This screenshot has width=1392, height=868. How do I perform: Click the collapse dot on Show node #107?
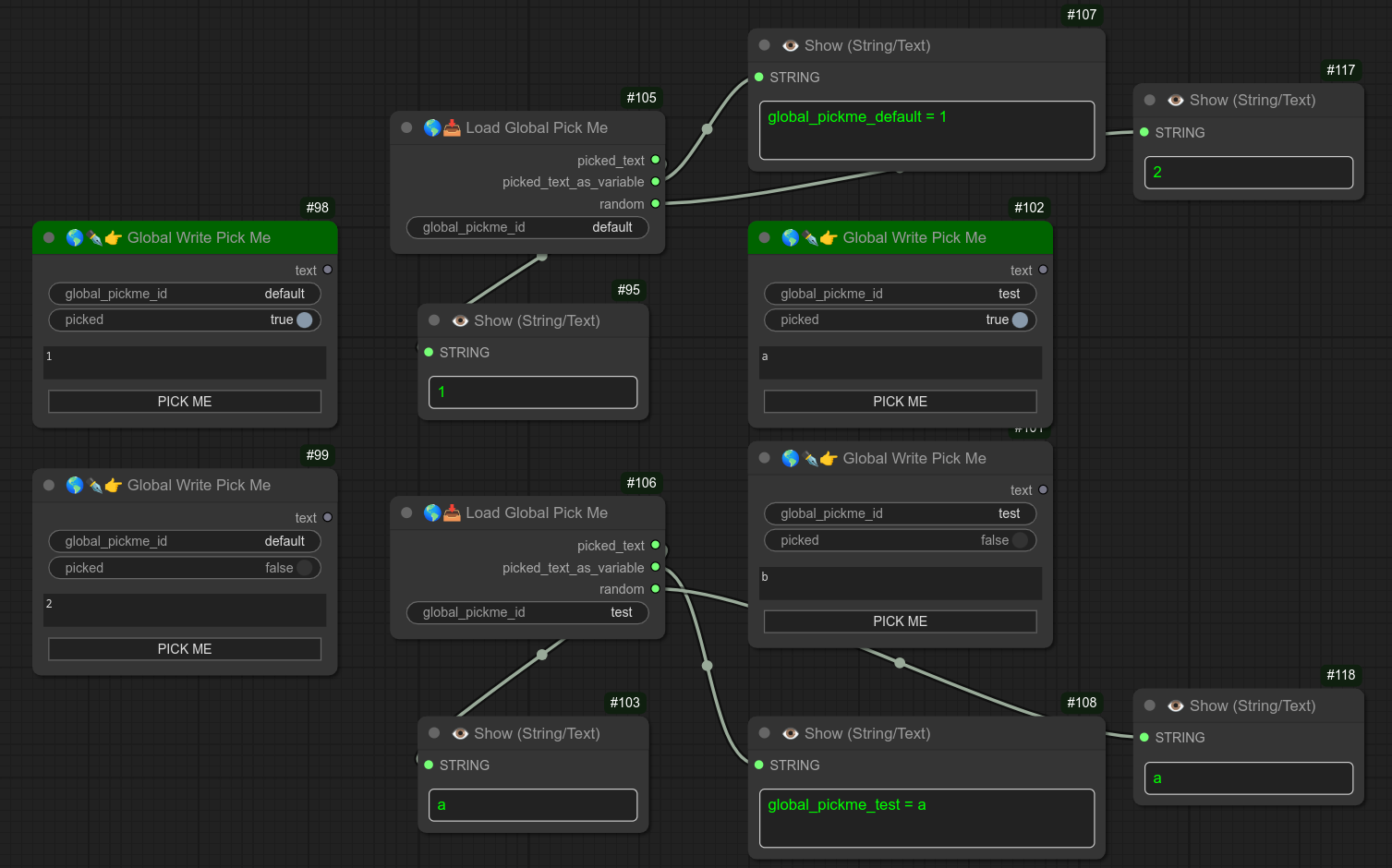[764, 45]
